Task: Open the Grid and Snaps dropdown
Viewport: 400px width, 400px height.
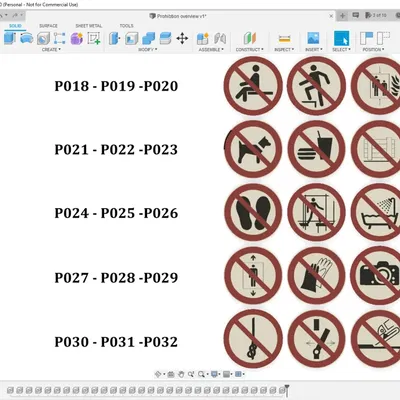Action: pyautogui.click(x=227, y=374)
